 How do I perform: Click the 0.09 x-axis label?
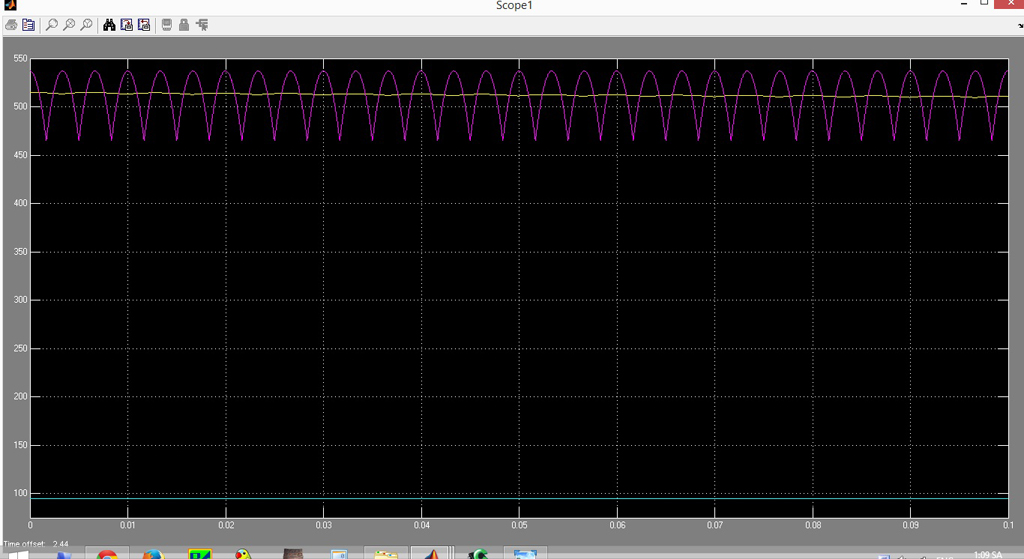pyautogui.click(x=910, y=525)
